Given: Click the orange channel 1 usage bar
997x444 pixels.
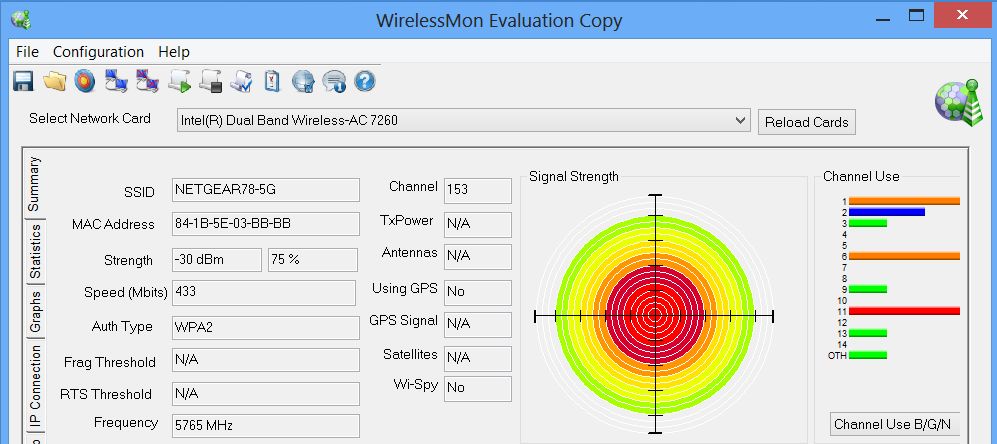Looking at the screenshot, I should [x=904, y=201].
